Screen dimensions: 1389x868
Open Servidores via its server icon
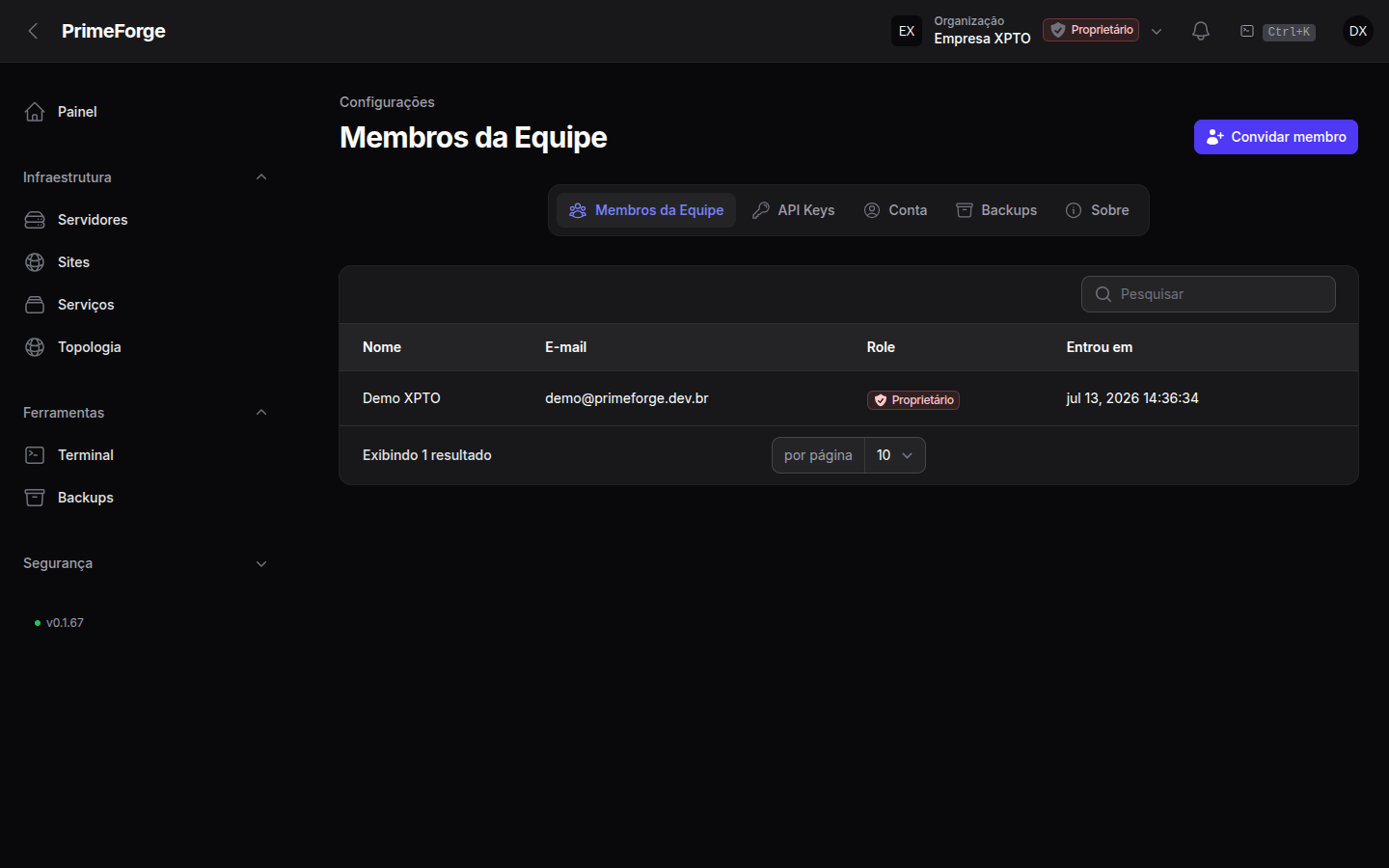point(35,220)
